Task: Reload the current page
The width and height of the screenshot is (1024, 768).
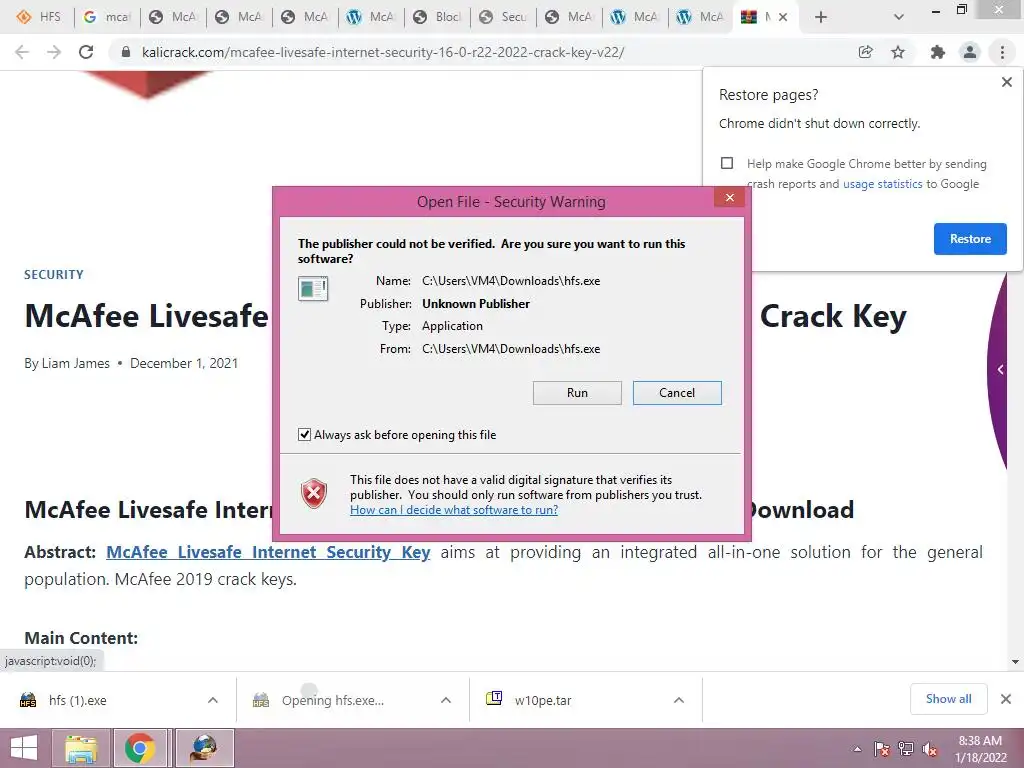Action: click(x=86, y=52)
